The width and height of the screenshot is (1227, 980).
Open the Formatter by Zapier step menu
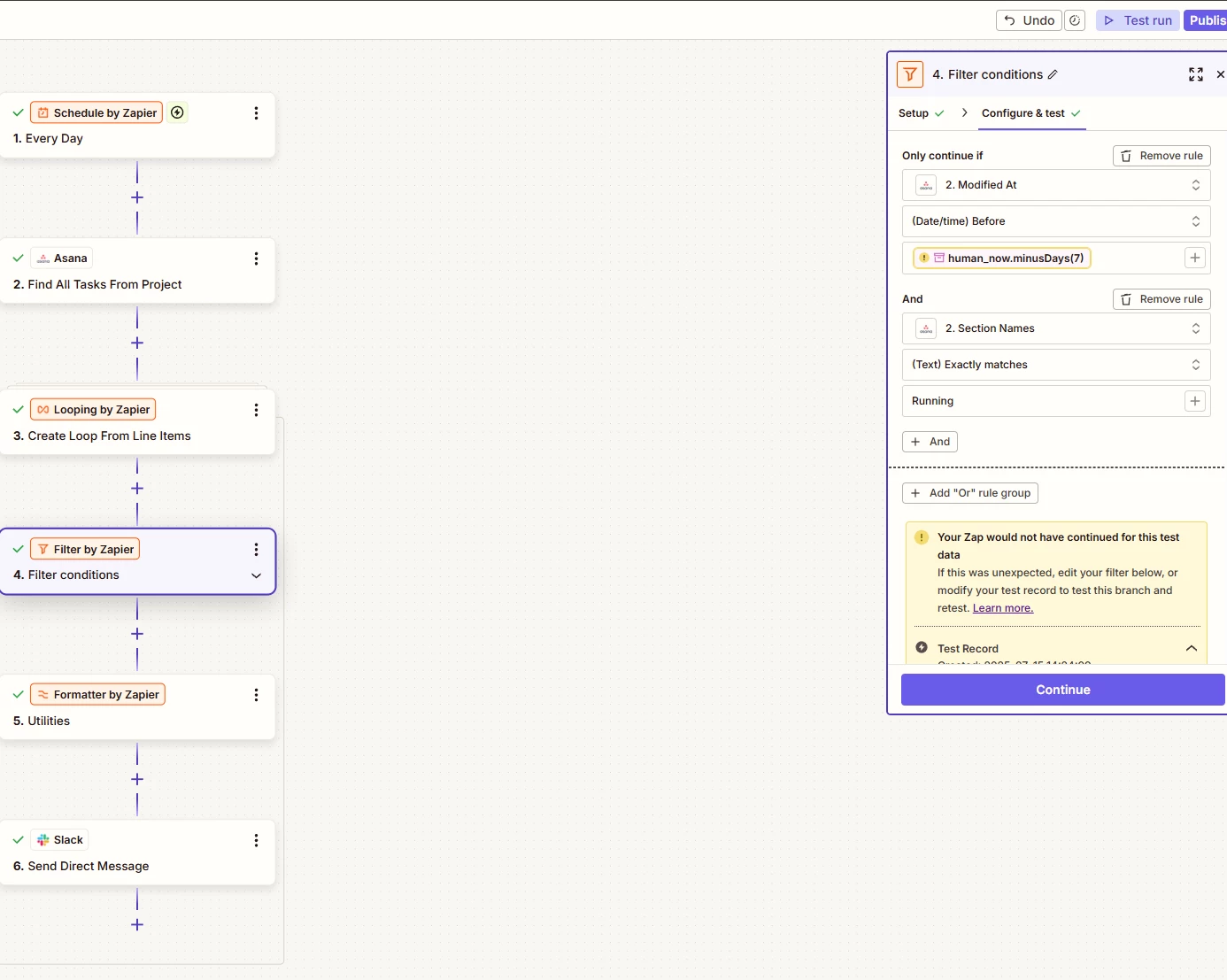pos(256,695)
